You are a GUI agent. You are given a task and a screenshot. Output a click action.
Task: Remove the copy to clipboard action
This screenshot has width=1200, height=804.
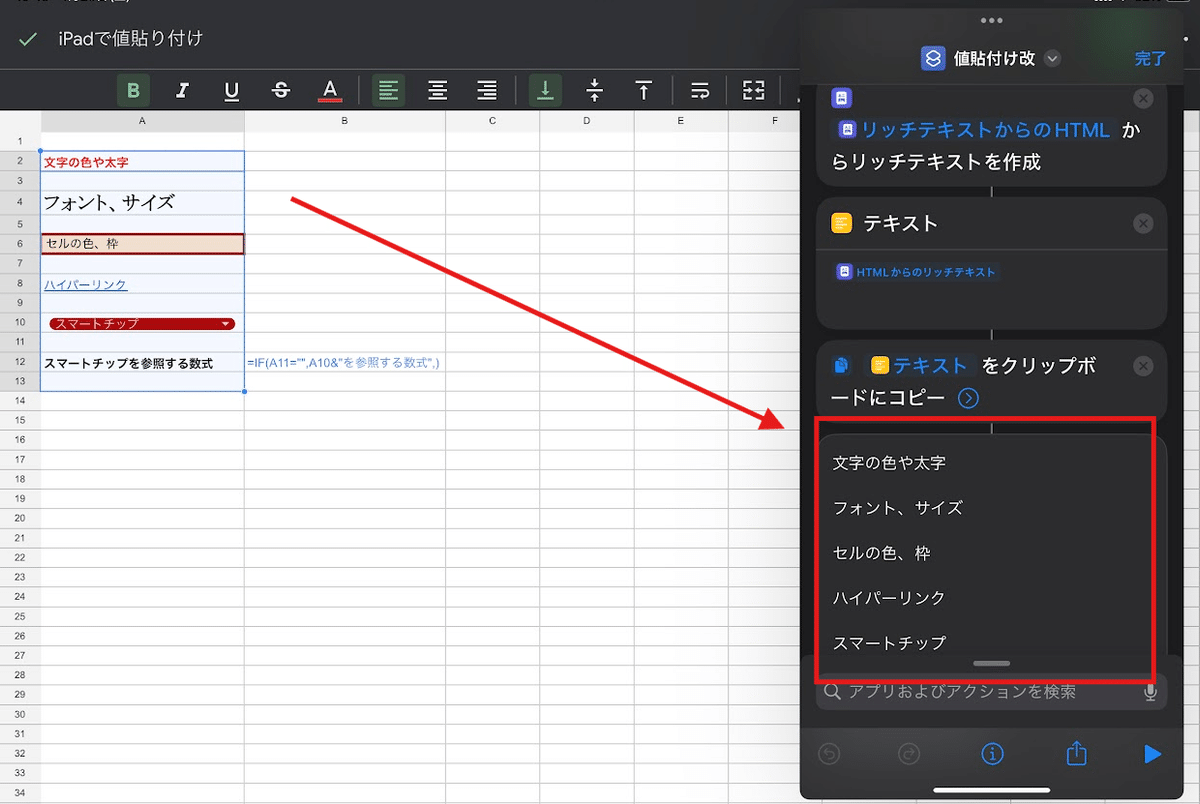click(x=1143, y=367)
